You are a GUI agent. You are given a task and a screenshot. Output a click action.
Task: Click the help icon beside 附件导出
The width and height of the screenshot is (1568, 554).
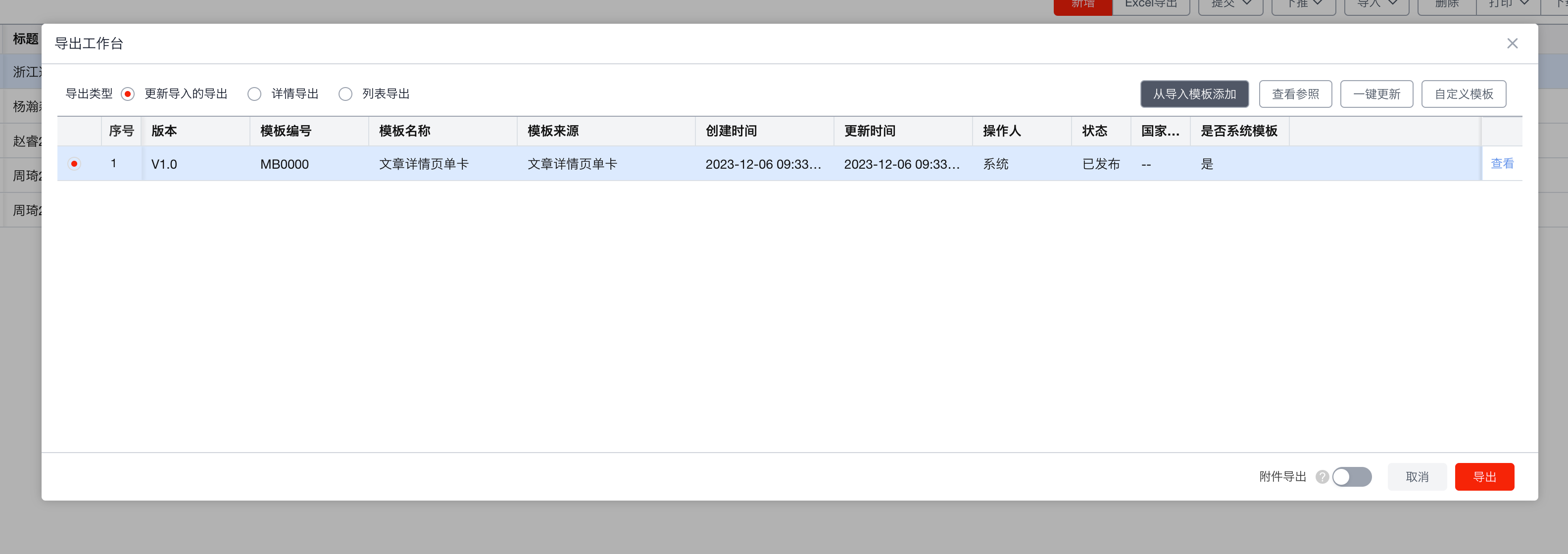1322,477
